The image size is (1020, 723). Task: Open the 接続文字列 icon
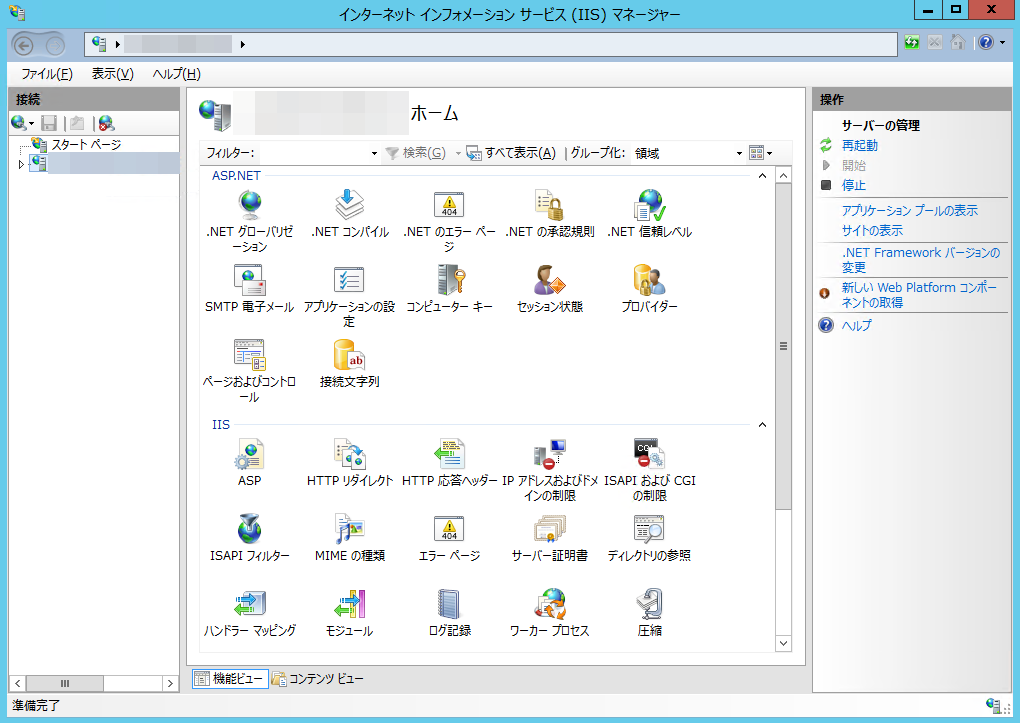click(x=349, y=356)
